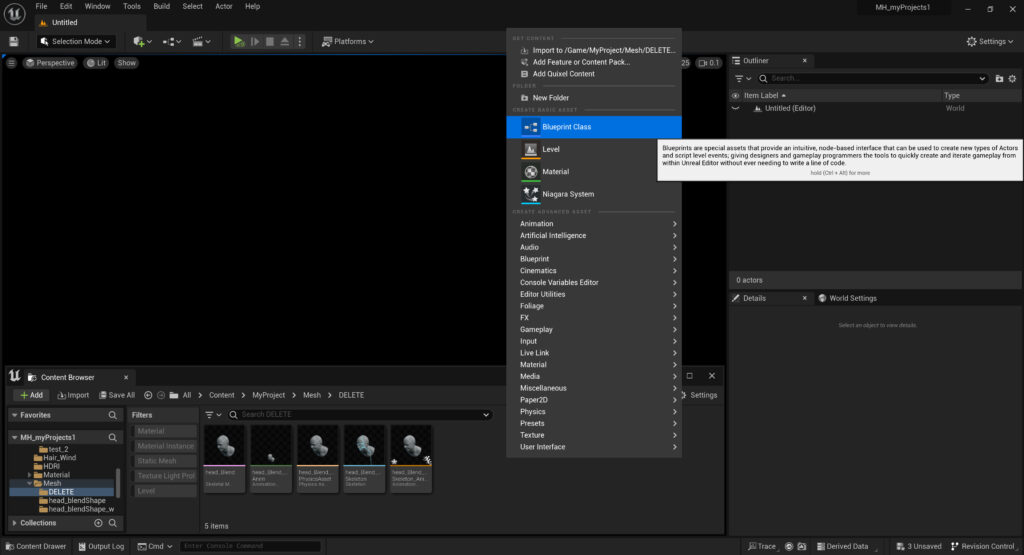Viewport: 1024px width, 555px height.
Task: Click search icon in Favorites section
Action: tap(113, 415)
